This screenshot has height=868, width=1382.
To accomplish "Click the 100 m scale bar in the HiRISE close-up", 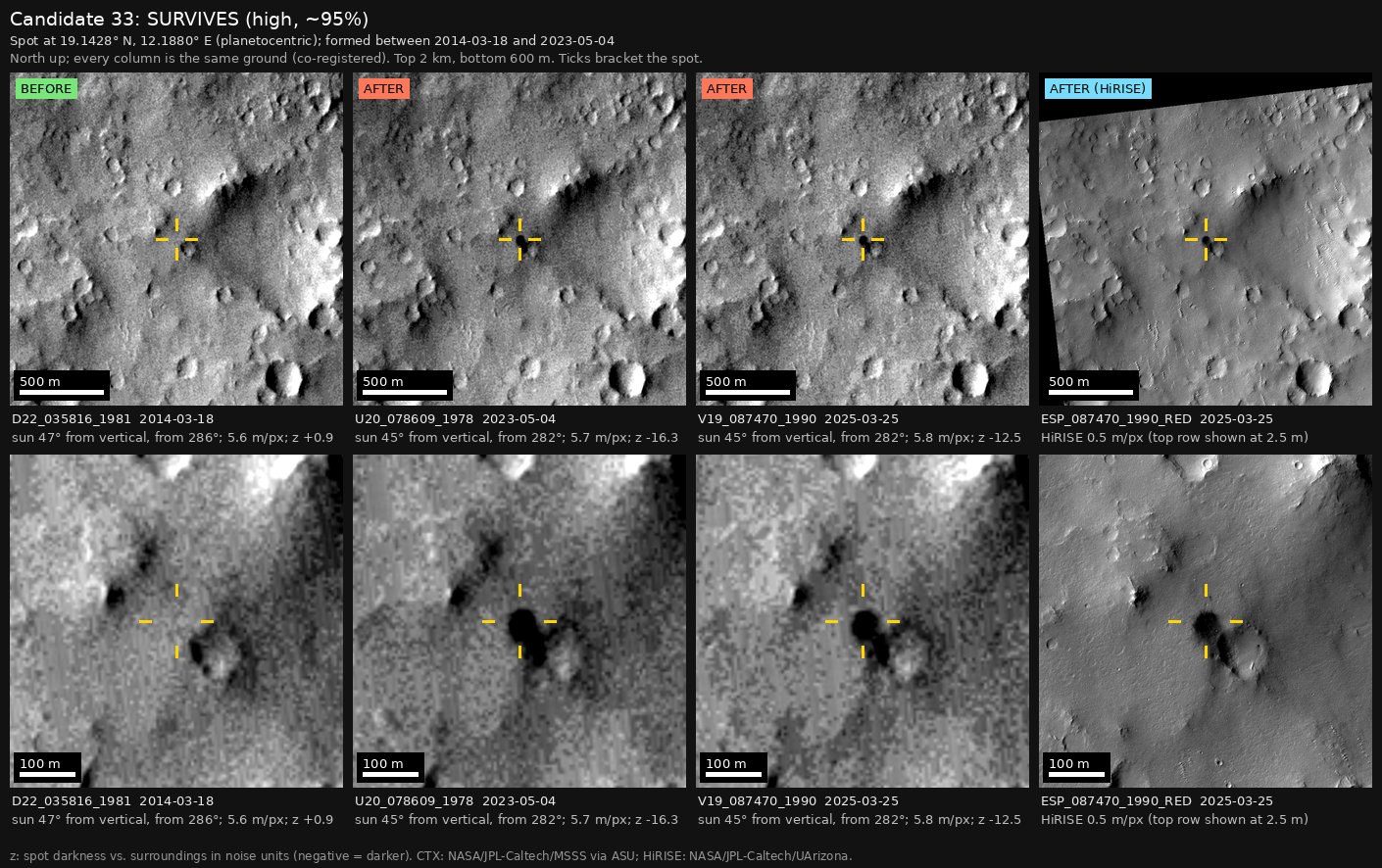I will [x=1077, y=767].
